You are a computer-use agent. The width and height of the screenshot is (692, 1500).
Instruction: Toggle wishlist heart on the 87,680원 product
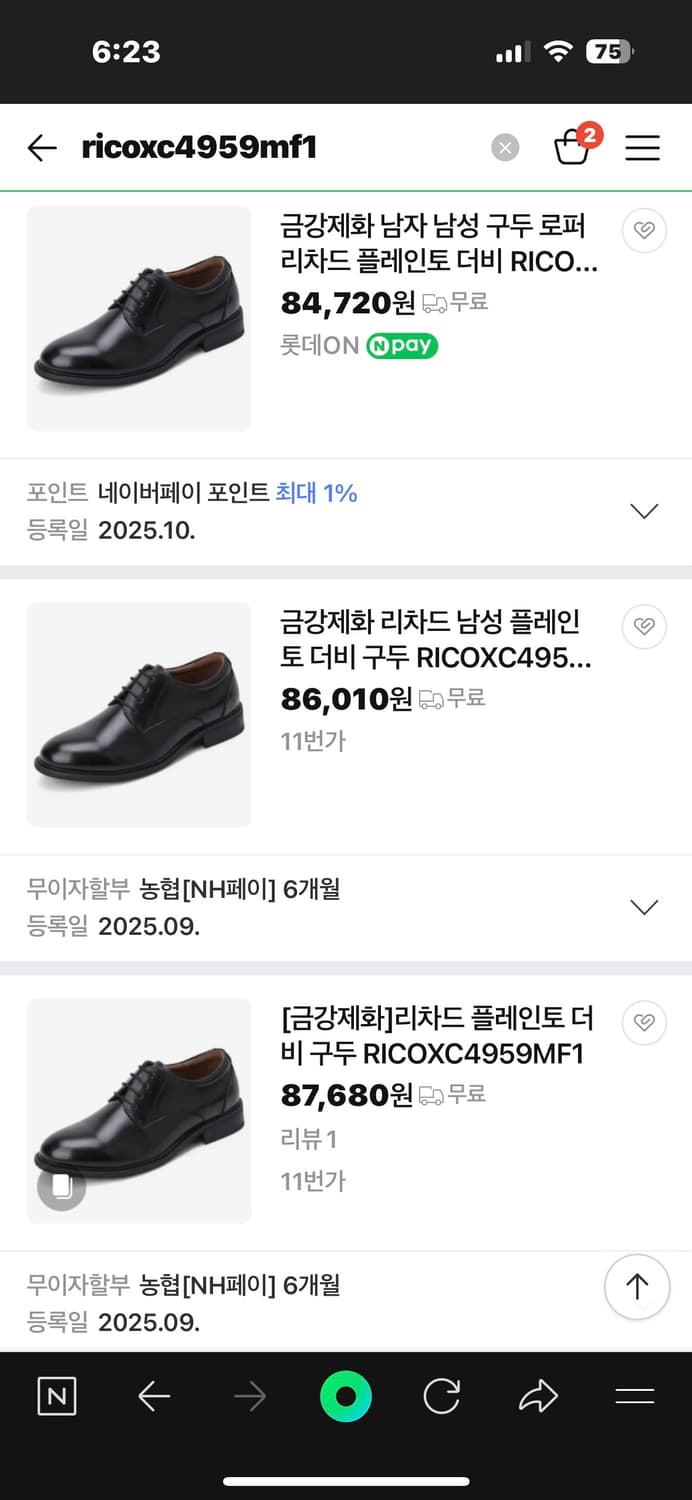643,1022
